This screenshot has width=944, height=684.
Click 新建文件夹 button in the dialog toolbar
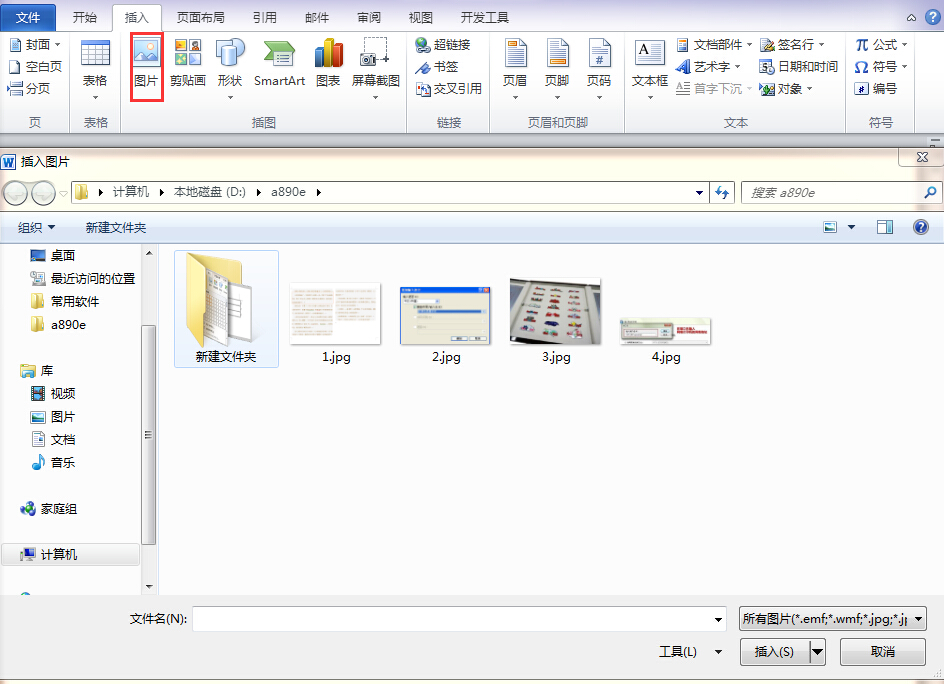click(116, 228)
